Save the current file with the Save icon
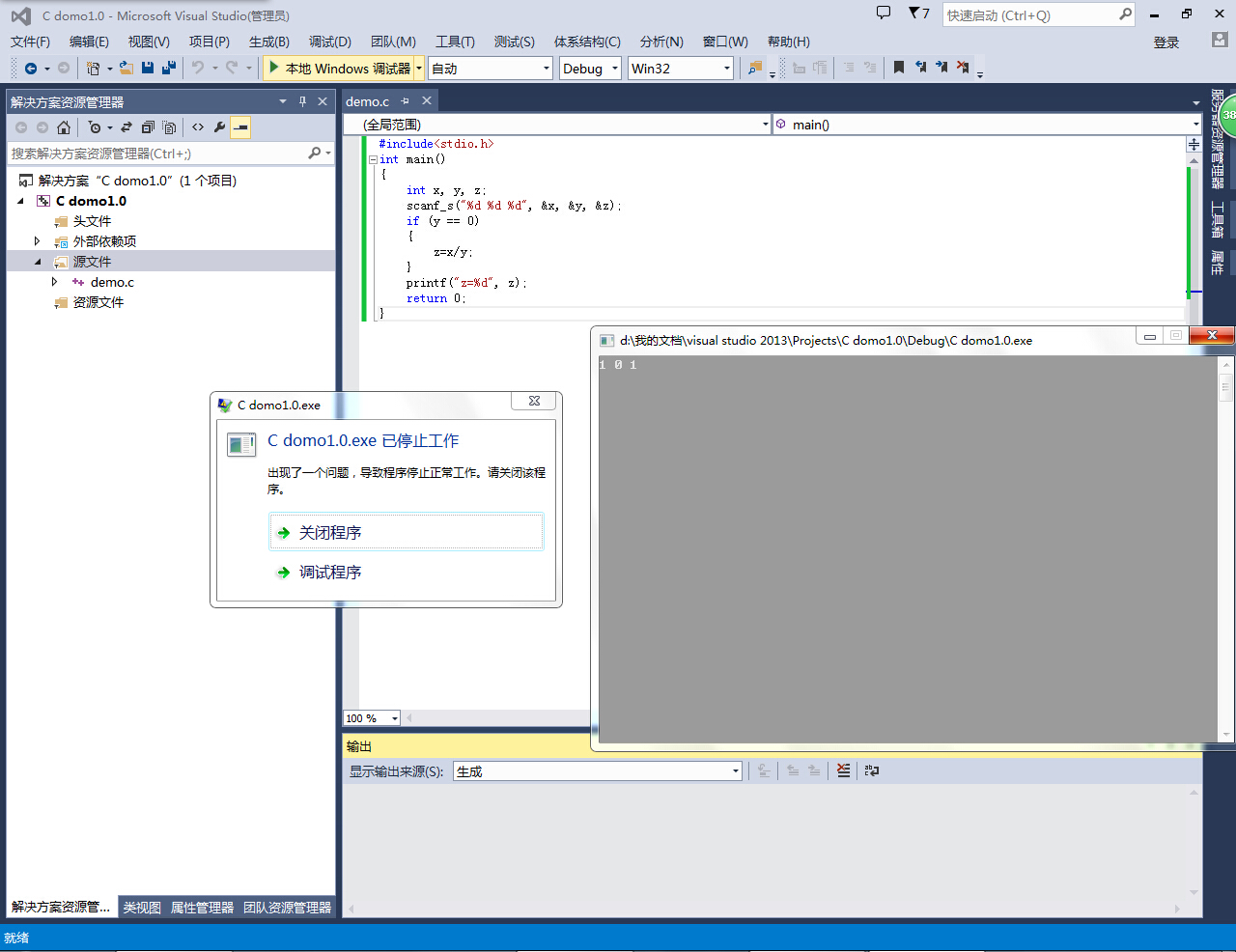 [x=148, y=68]
